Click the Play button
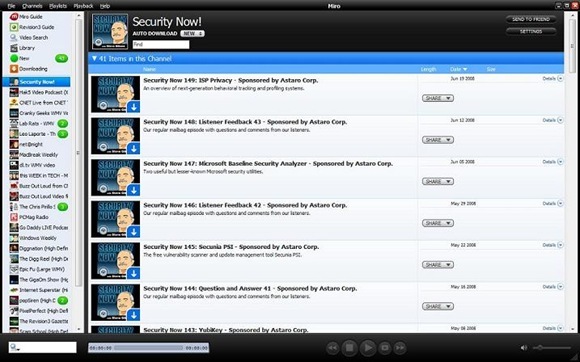 click(x=368, y=348)
